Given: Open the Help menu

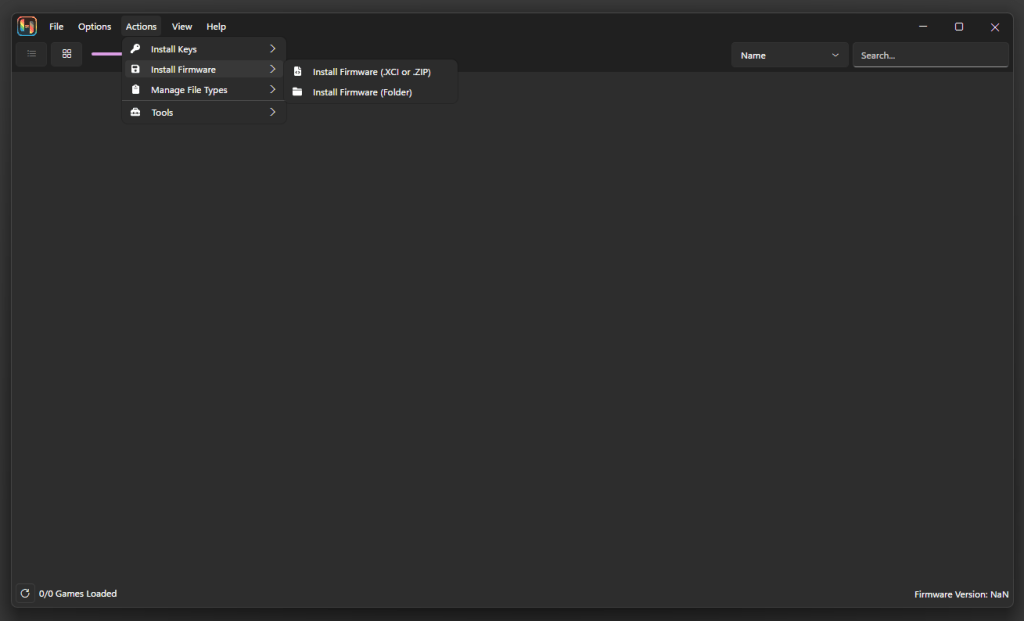Looking at the screenshot, I should click(x=215, y=26).
